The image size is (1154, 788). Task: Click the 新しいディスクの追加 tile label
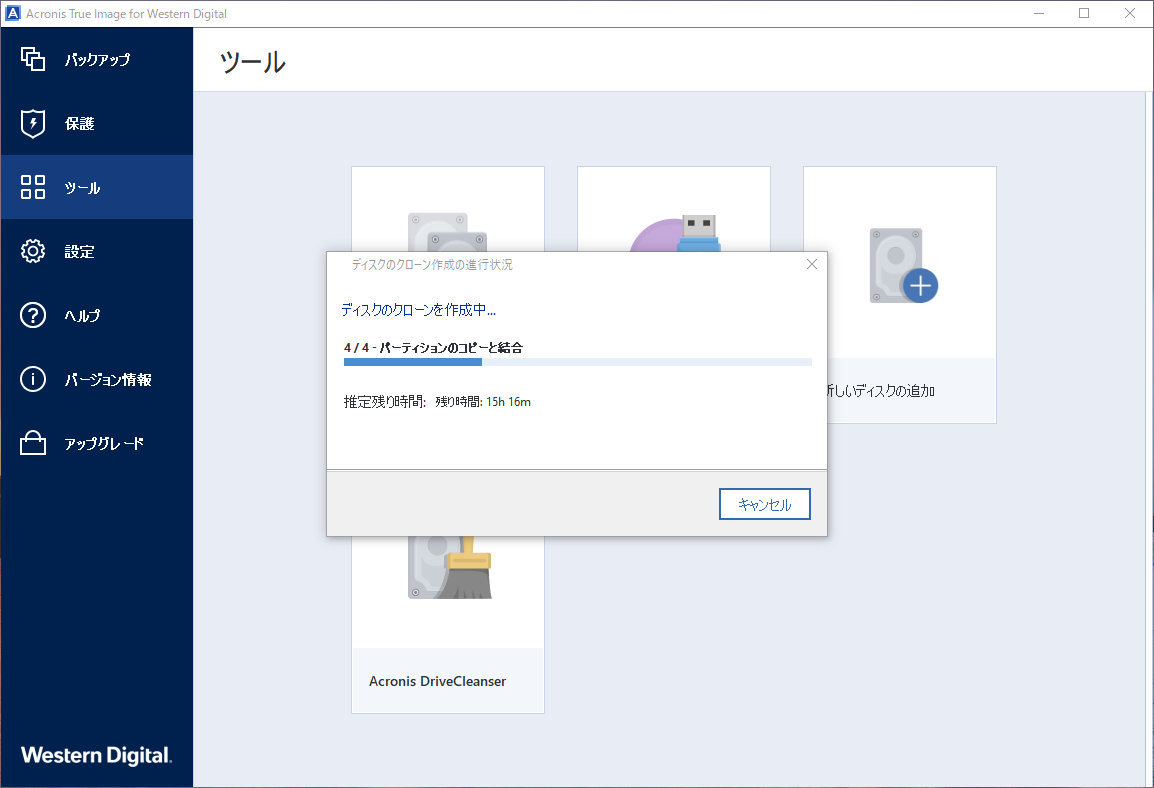tap(881, 391)
